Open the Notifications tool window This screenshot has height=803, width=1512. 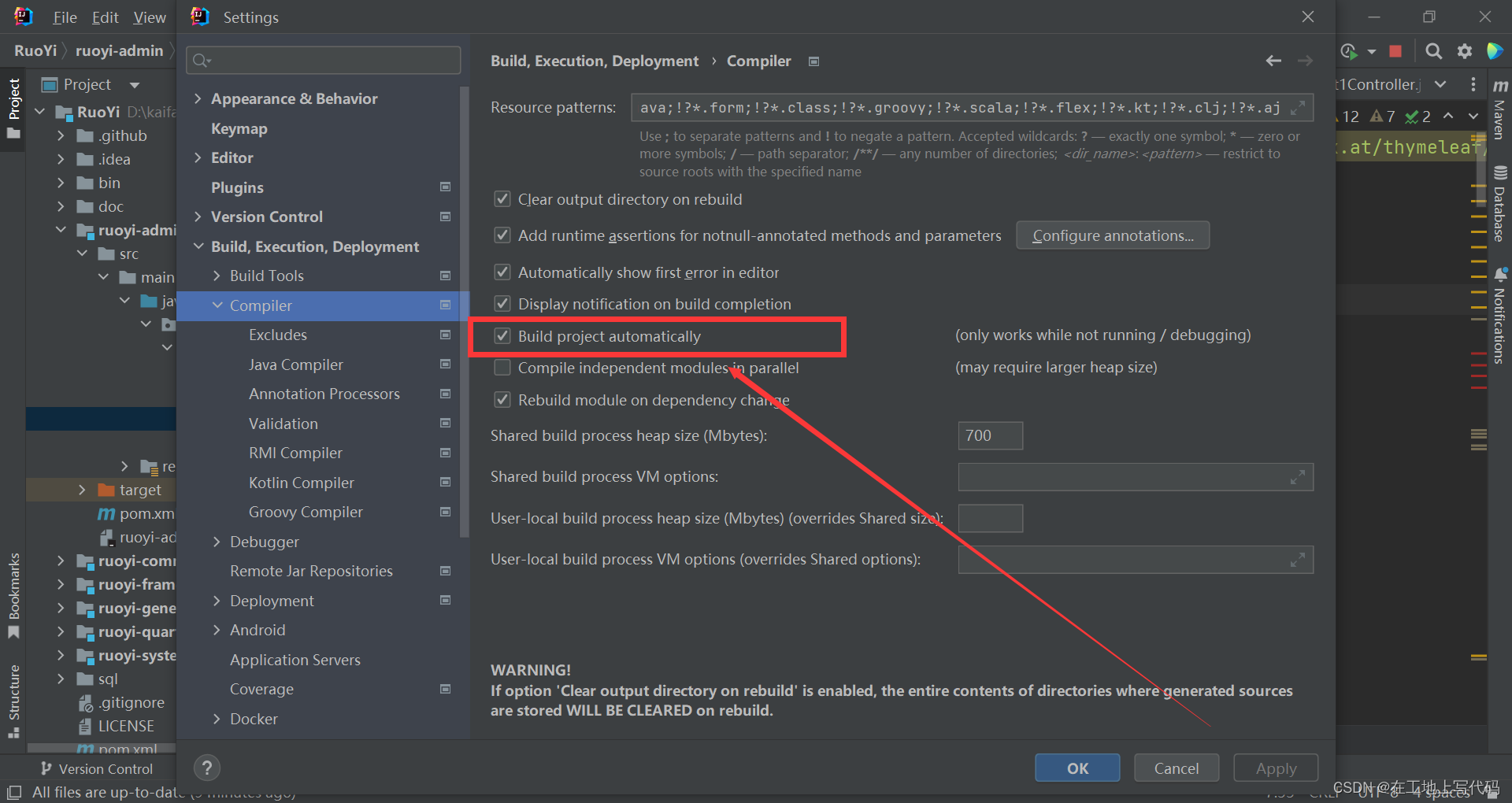1500,315
